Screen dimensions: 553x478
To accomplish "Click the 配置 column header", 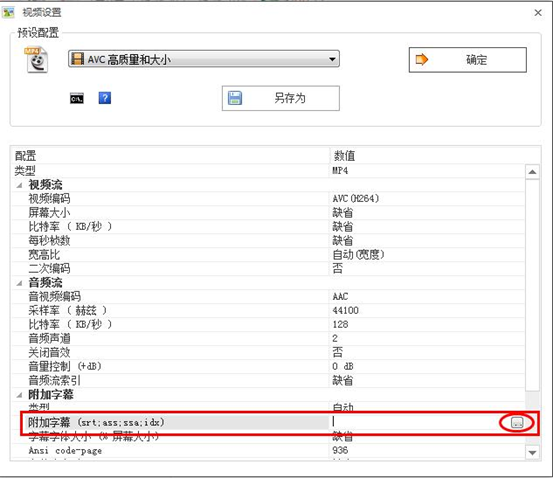I will [171, 156].
